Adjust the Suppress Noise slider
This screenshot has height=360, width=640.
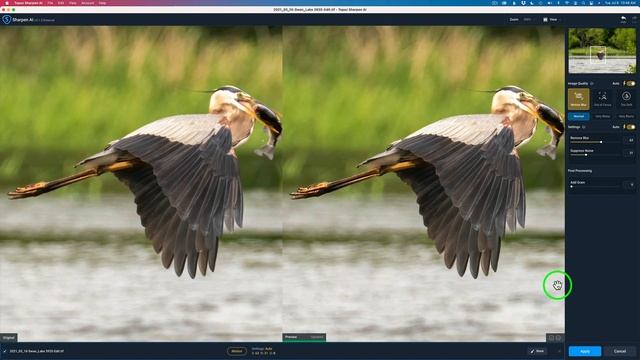coord(594,155)
